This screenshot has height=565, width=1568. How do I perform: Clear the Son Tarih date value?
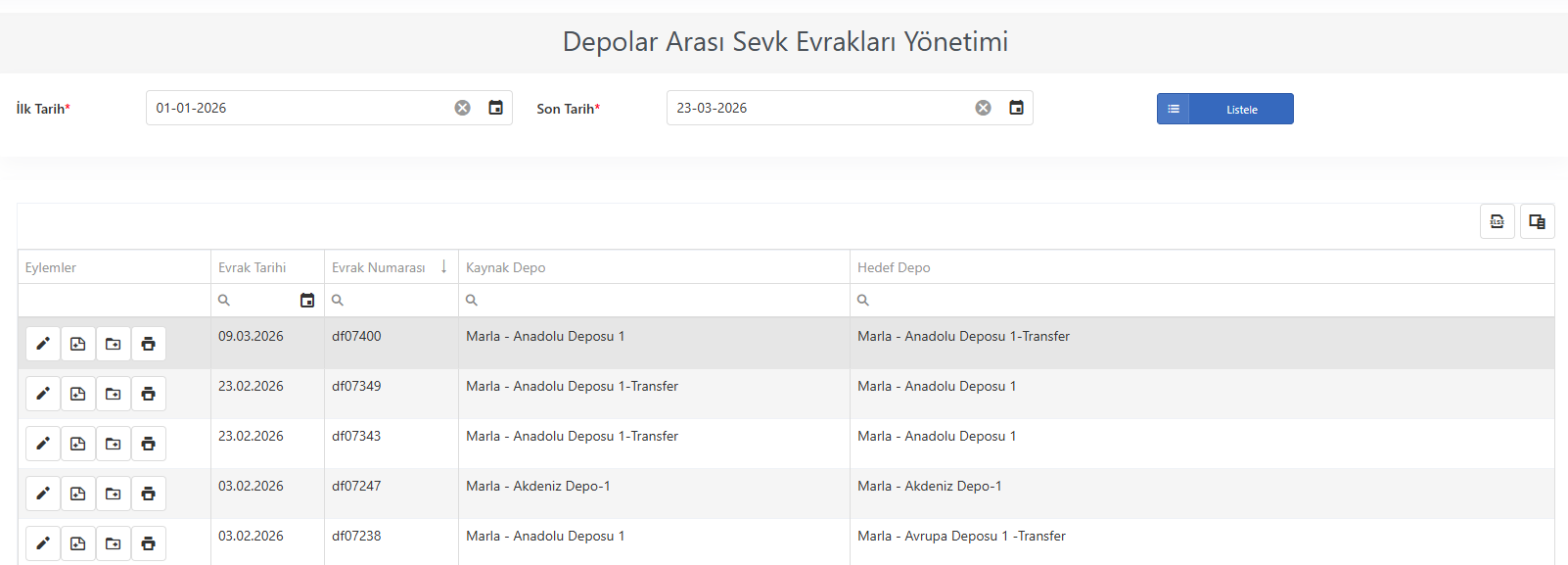983,108
